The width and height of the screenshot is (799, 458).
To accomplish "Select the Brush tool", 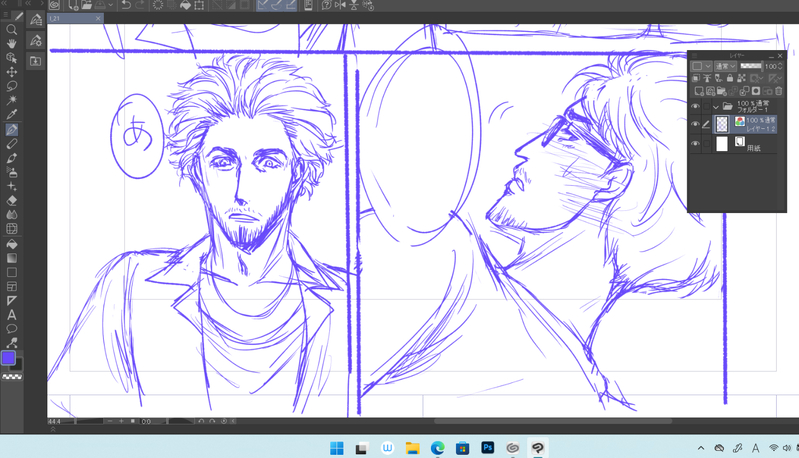I will tap(11, 158).
